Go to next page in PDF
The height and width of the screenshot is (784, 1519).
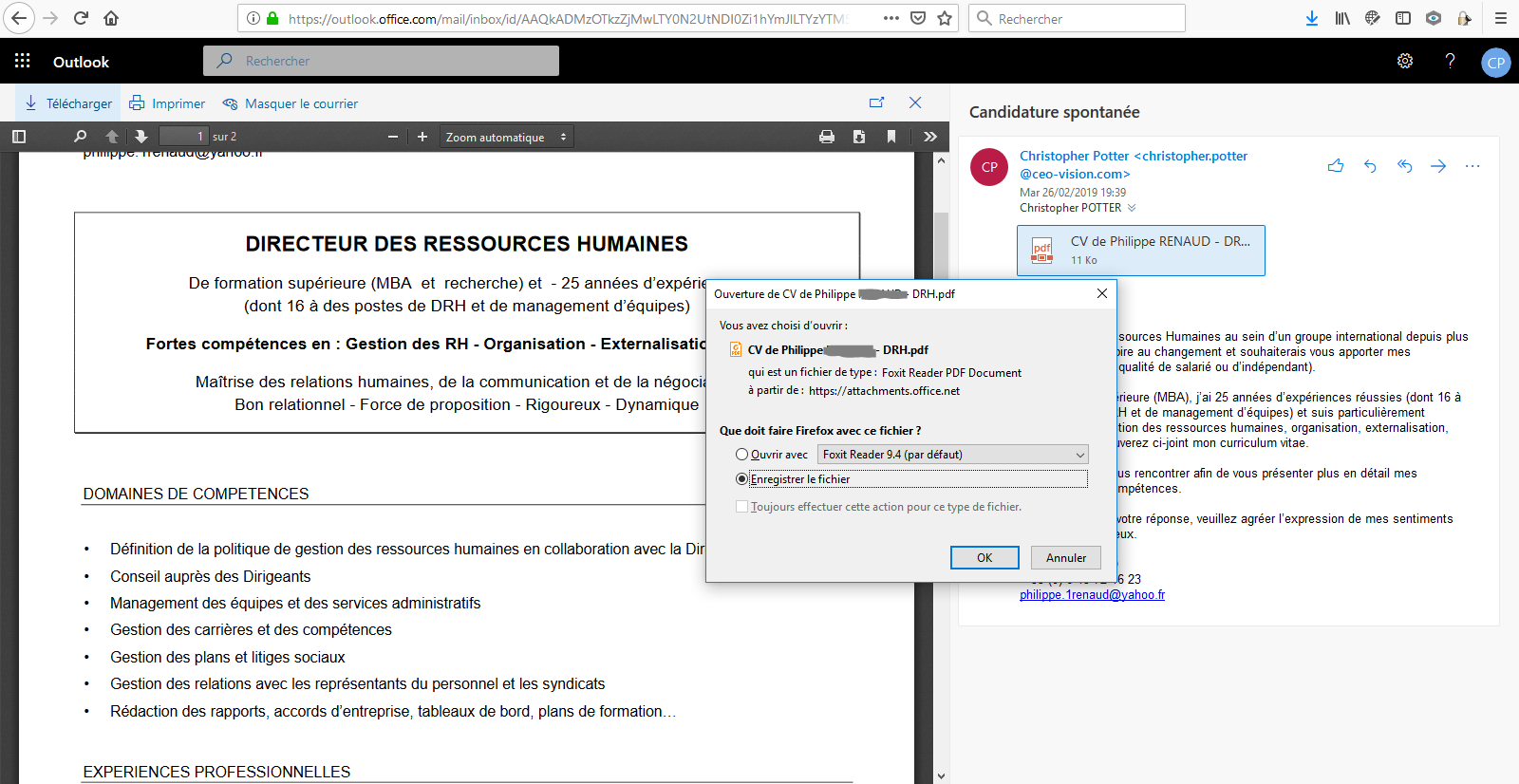coord(141,137)
